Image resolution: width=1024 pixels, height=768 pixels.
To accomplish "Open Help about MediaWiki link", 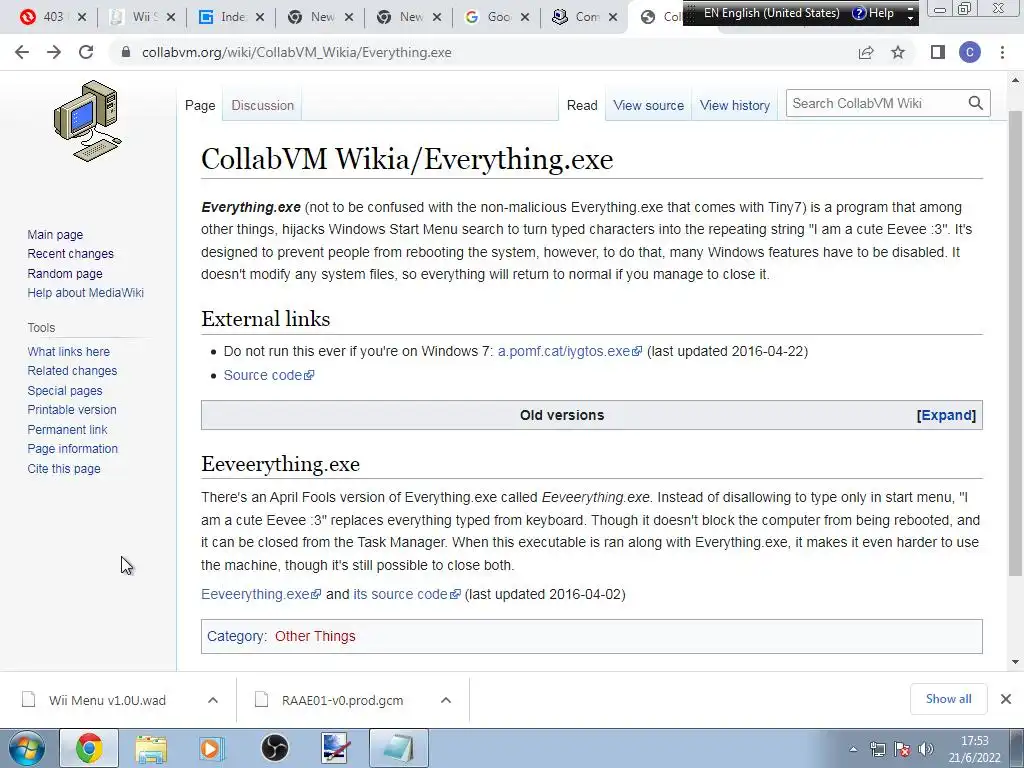I will point(86,293).
